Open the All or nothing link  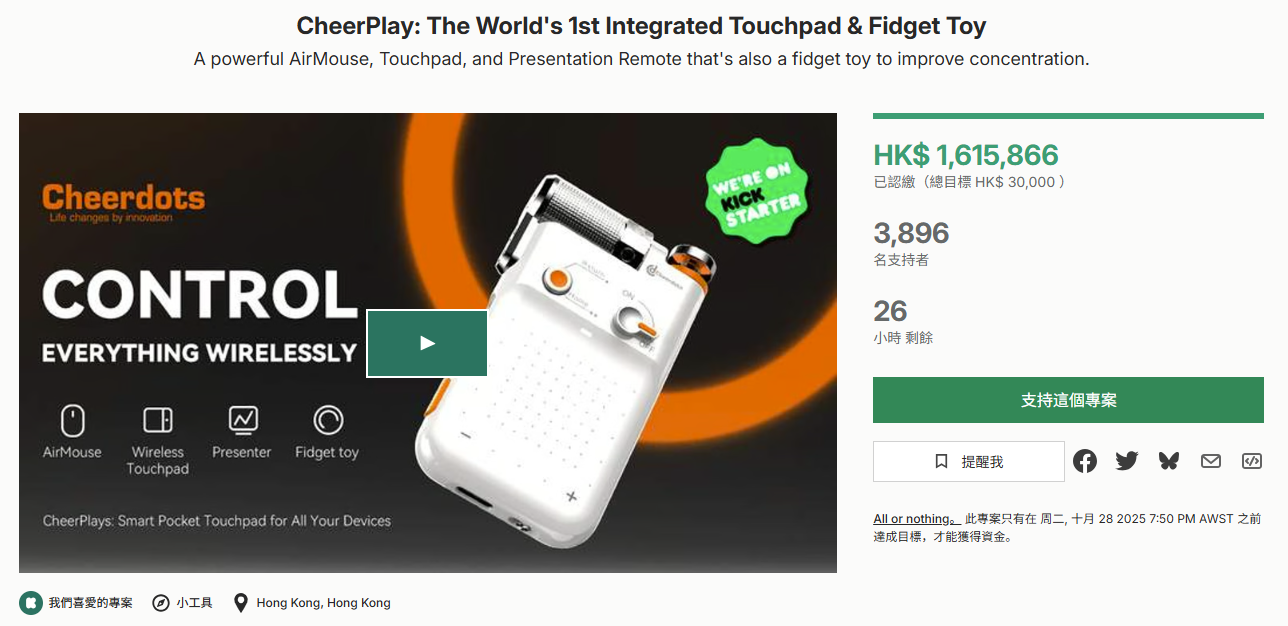pos(912,519)
